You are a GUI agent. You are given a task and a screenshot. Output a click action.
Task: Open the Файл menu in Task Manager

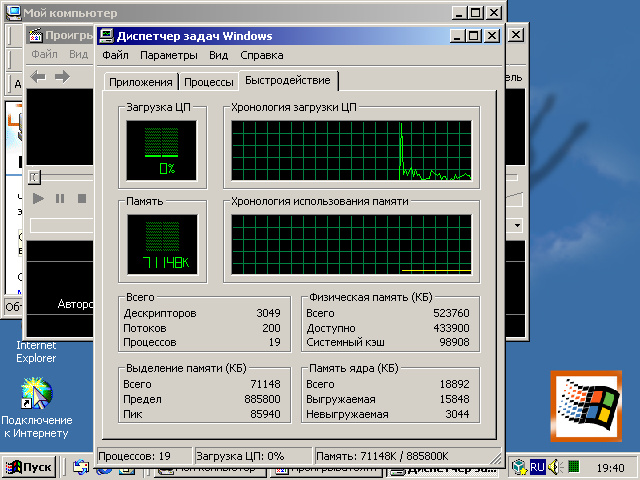[115, 55]
